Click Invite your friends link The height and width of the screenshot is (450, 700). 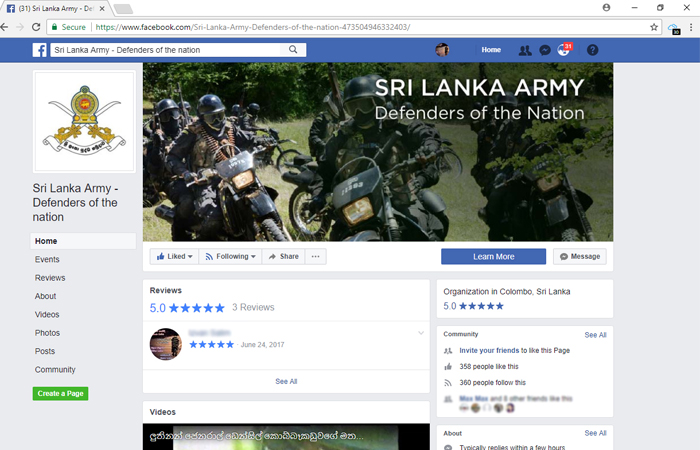click(489, 350)
